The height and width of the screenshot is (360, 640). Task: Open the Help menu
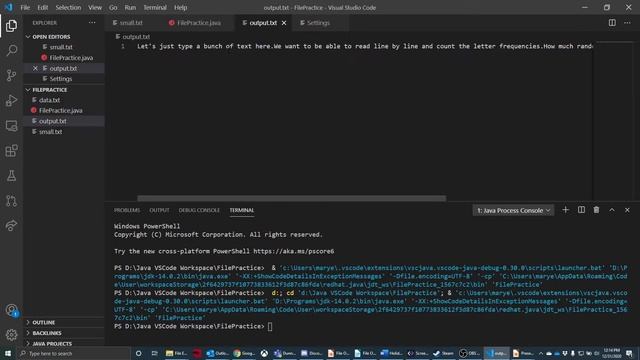[x=180, y=7]
